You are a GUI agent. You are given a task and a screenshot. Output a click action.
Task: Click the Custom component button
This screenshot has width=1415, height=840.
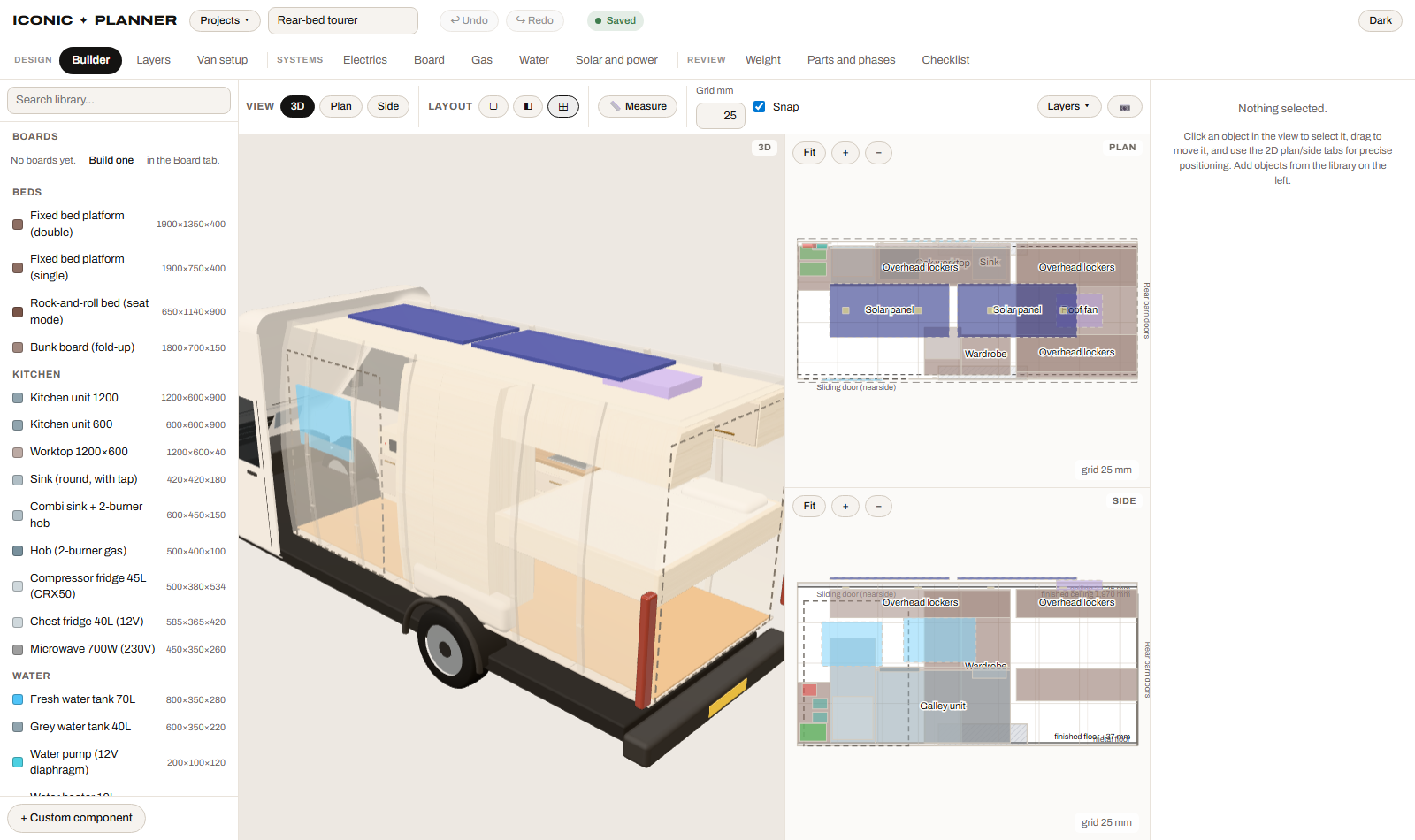[x=77, y=818]
